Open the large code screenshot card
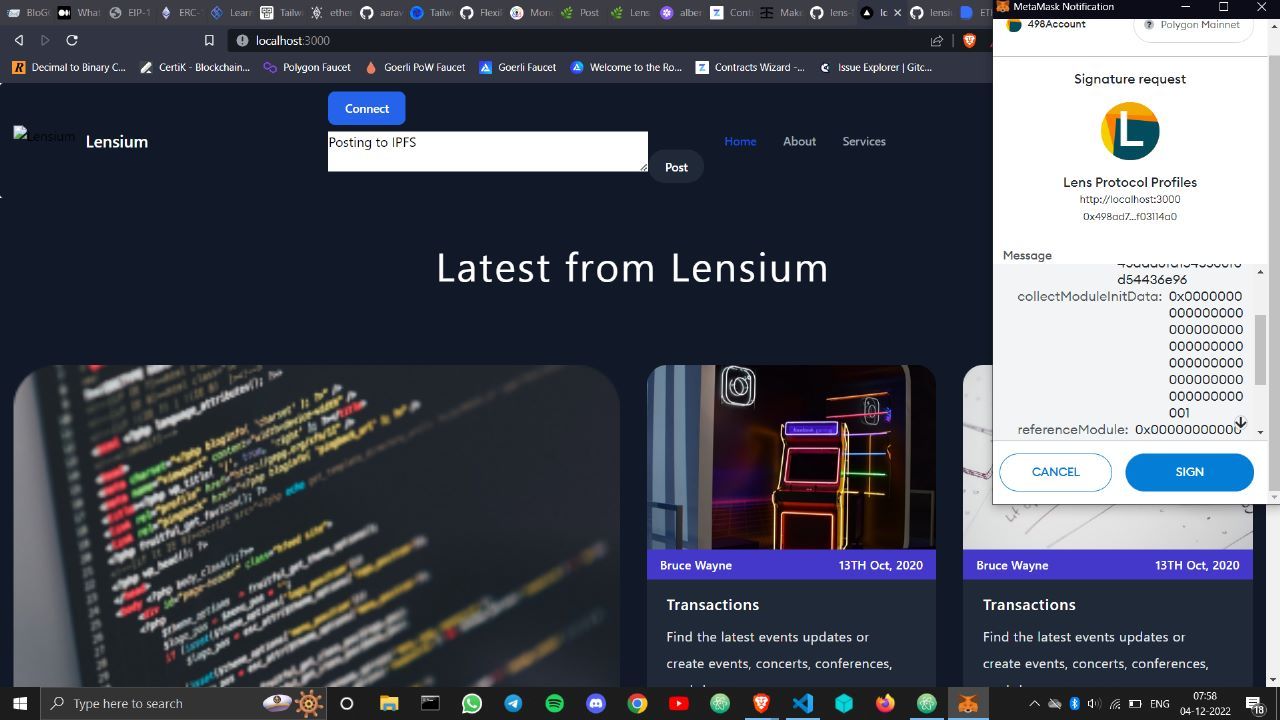This screenshot has height=720, width=1280. pos(316,526)
